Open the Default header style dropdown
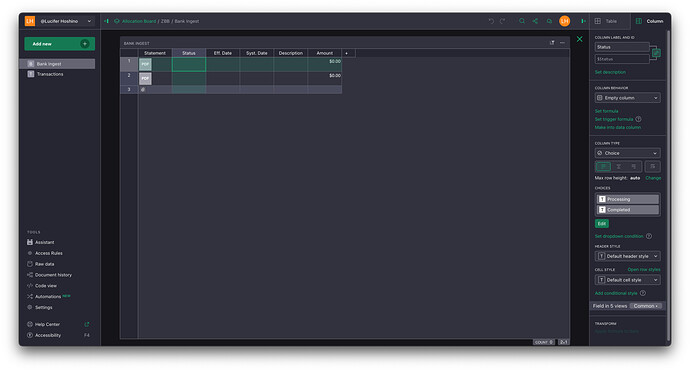The width and height of the screenshot is (690, 371). coord(628,256)
